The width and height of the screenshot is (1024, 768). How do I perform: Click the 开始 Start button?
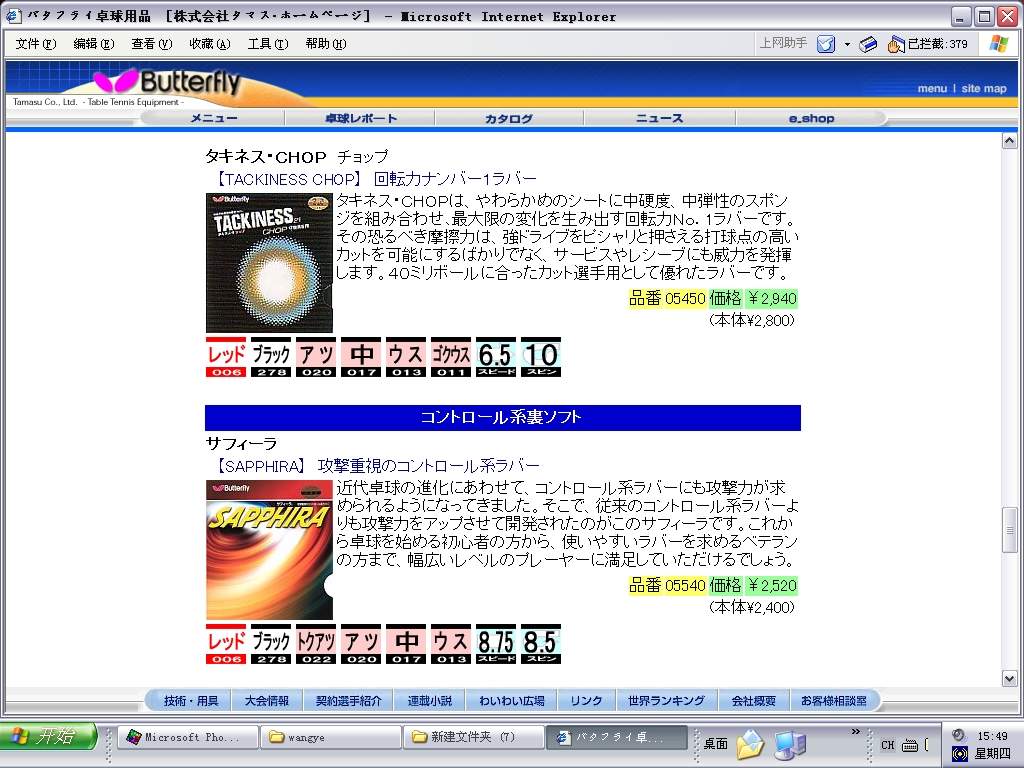coord(47,737)
